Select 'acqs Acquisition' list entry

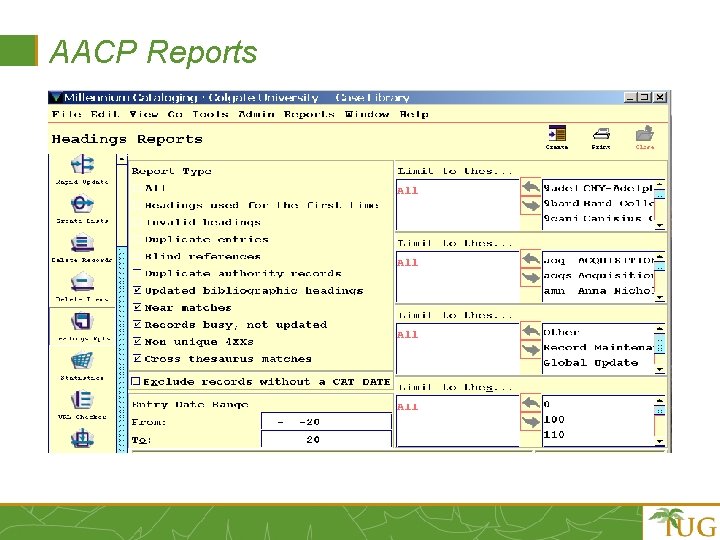(598, 276)
